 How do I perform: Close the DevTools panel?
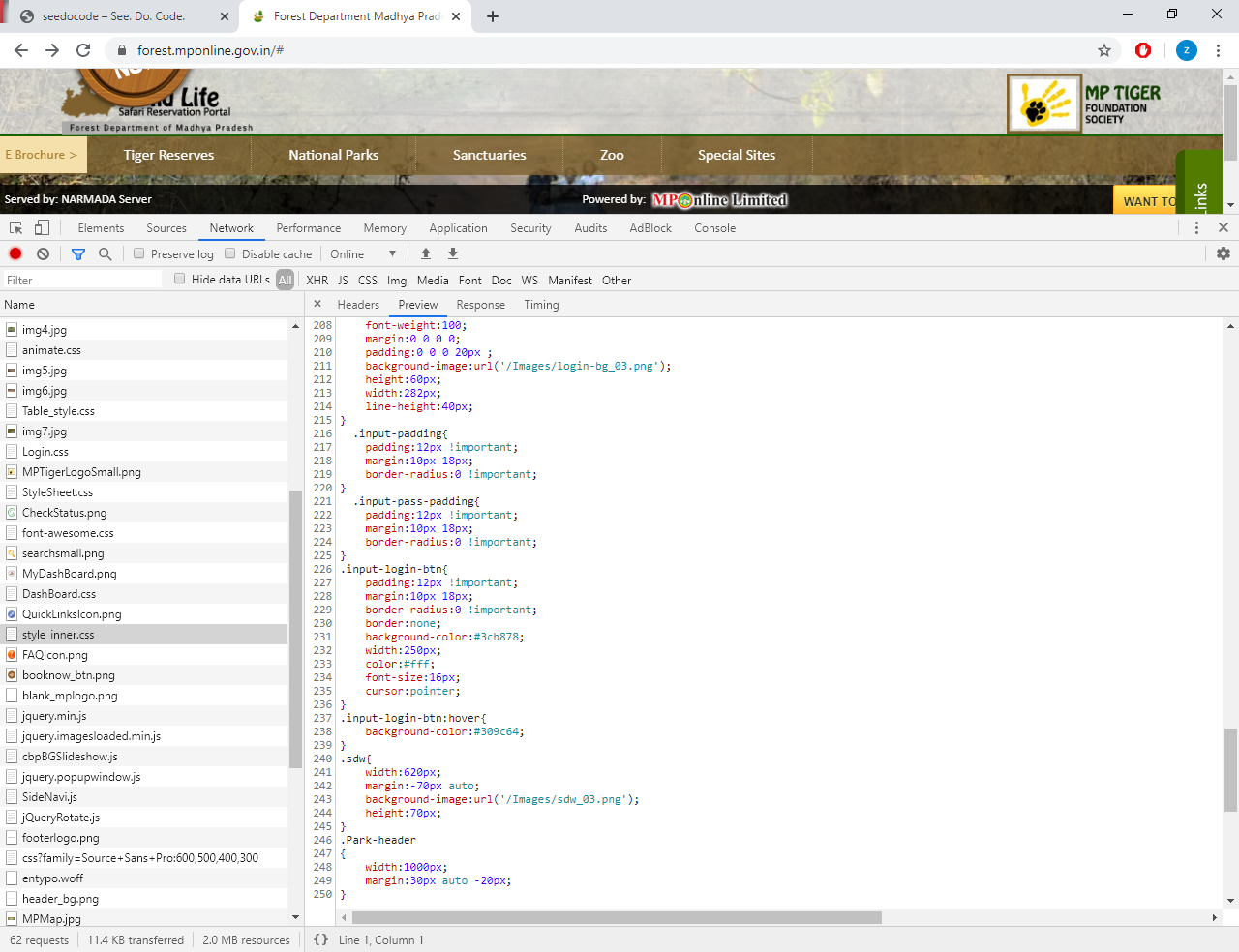(x=1224, y=227)
